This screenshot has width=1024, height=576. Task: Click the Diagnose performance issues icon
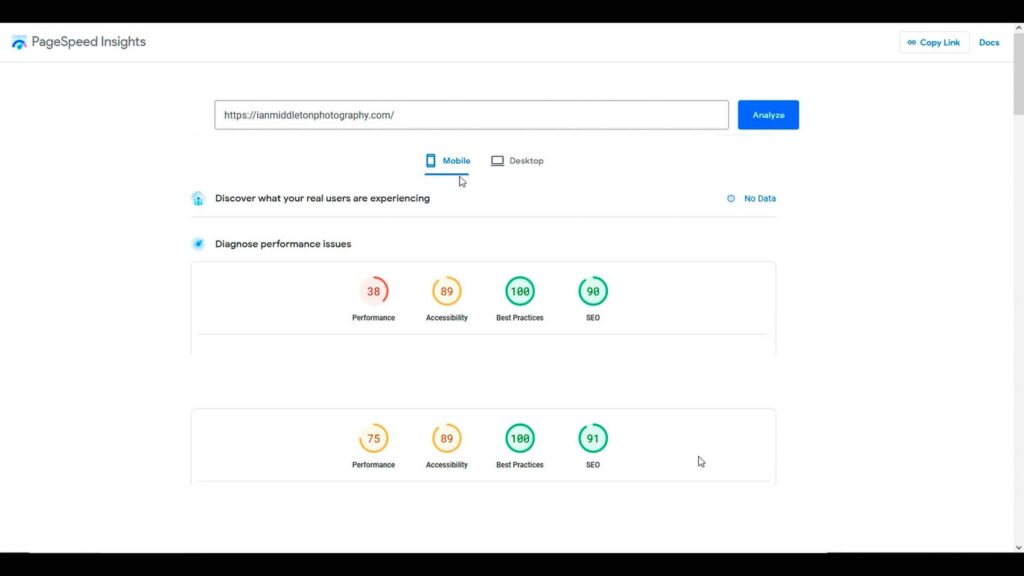(x=198, y=244)
